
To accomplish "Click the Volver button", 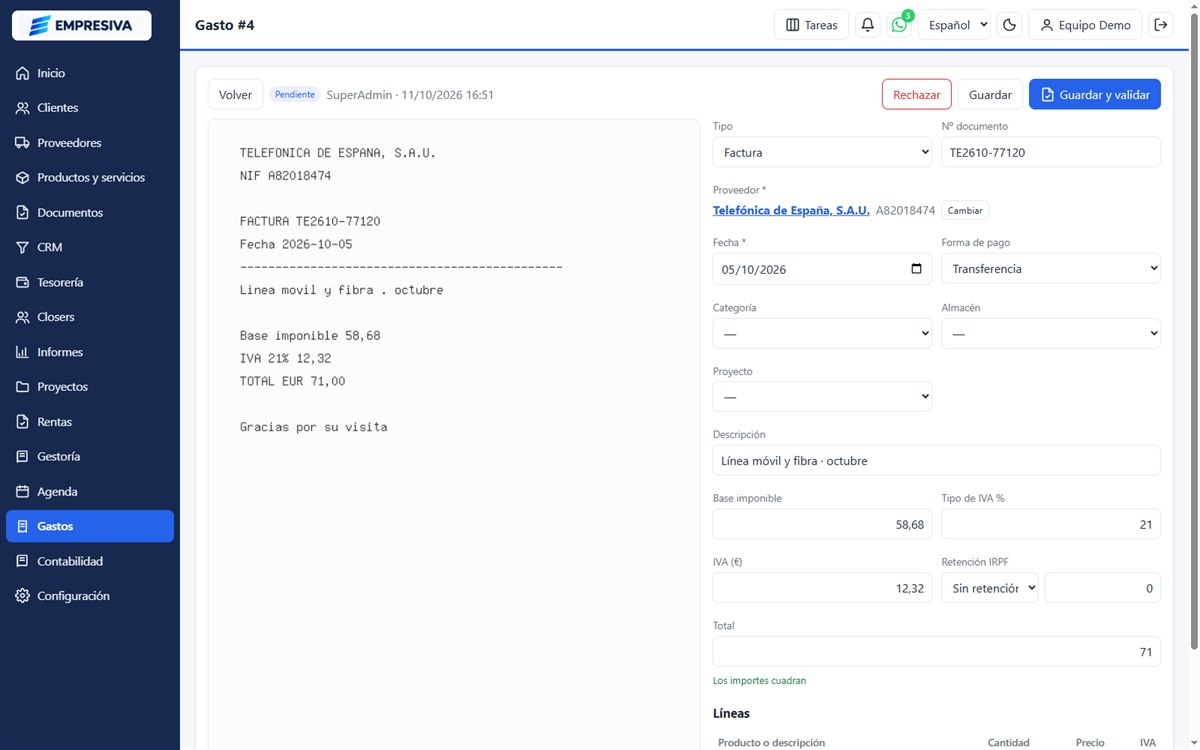I will (236, 95).
